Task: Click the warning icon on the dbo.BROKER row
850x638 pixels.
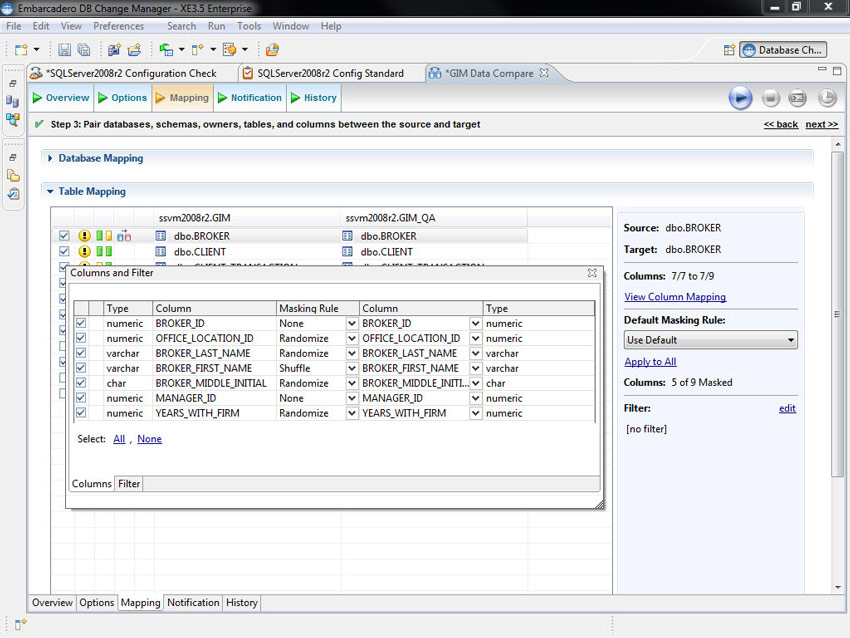Action: tap(84, 236)
